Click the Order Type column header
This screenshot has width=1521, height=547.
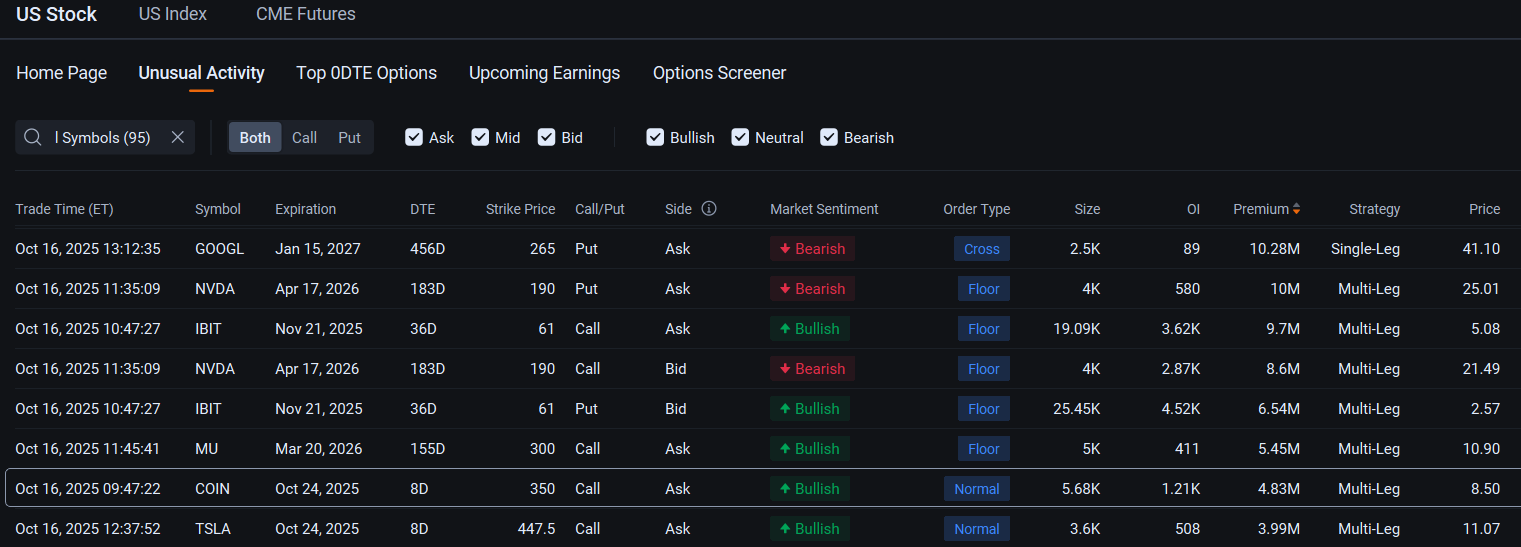(x=977, y=209)
